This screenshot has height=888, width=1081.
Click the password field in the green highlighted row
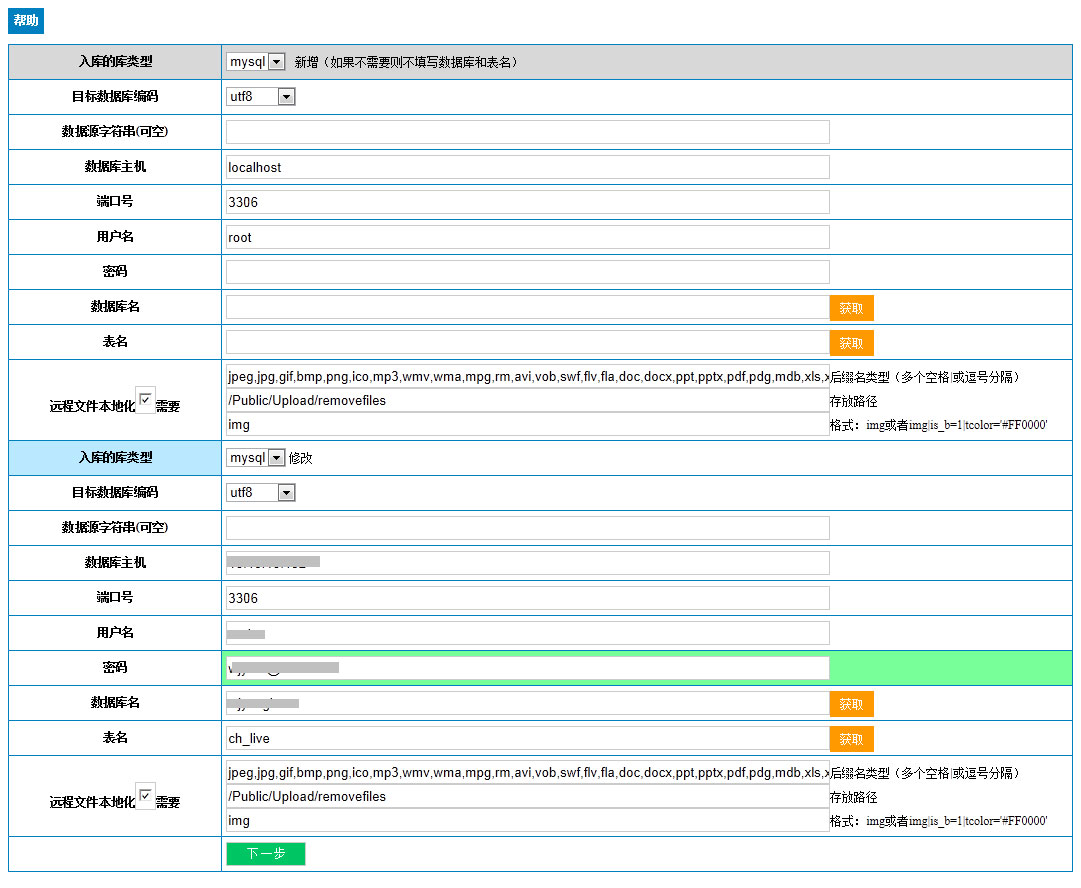click(527, 668)
